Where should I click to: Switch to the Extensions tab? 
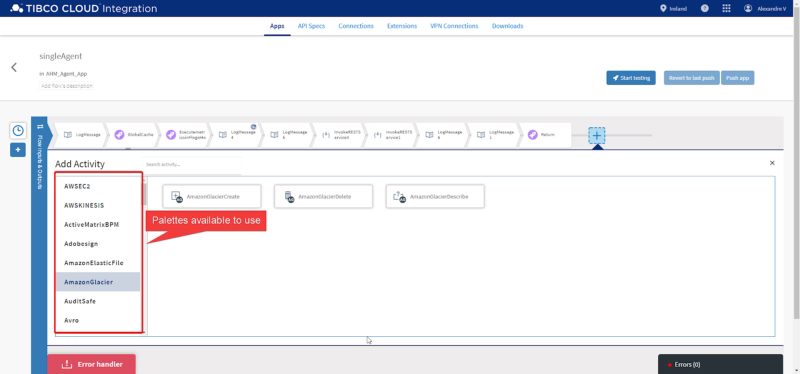tap(402, 26)
